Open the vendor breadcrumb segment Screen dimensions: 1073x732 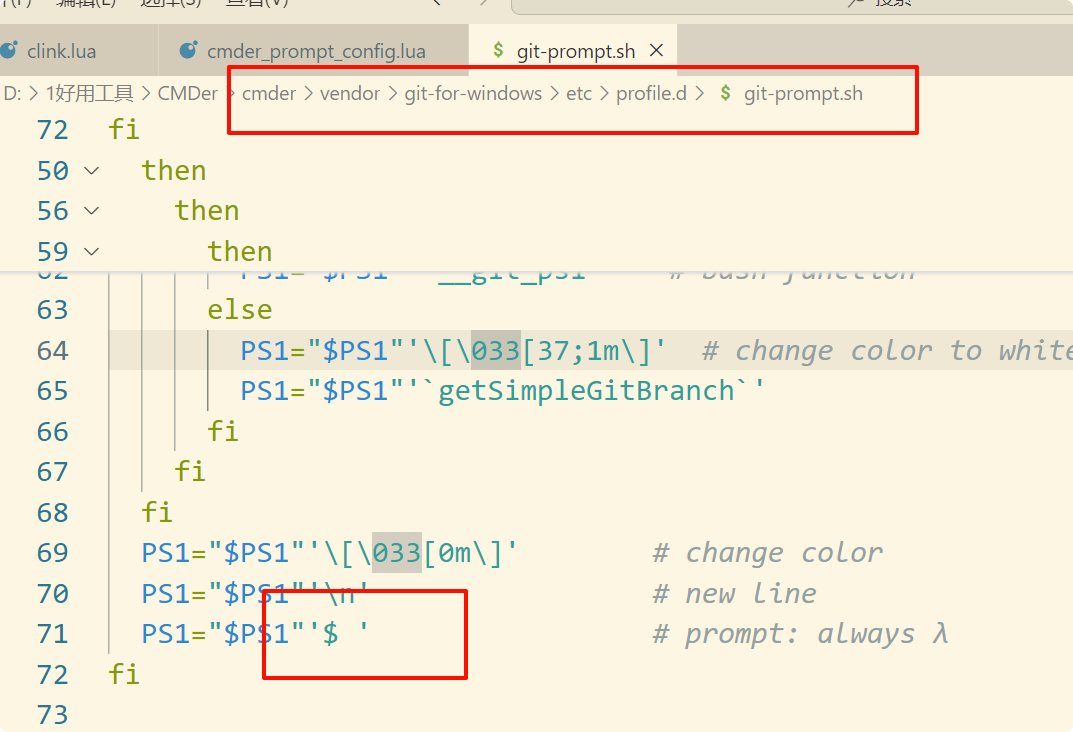350,94
